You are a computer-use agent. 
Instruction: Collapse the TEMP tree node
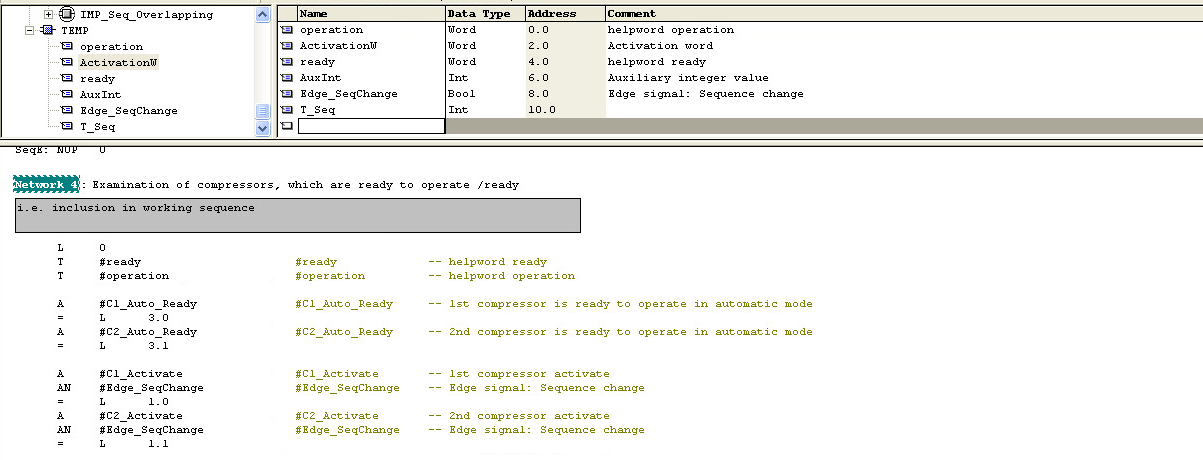31,31
